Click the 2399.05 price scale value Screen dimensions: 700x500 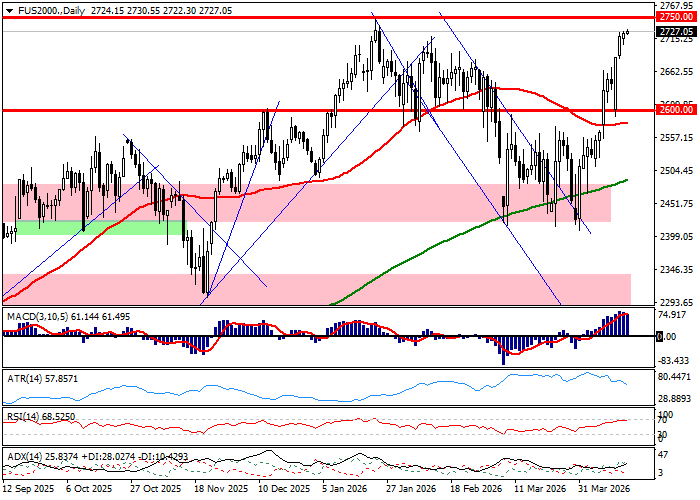[x=676, y=236]
